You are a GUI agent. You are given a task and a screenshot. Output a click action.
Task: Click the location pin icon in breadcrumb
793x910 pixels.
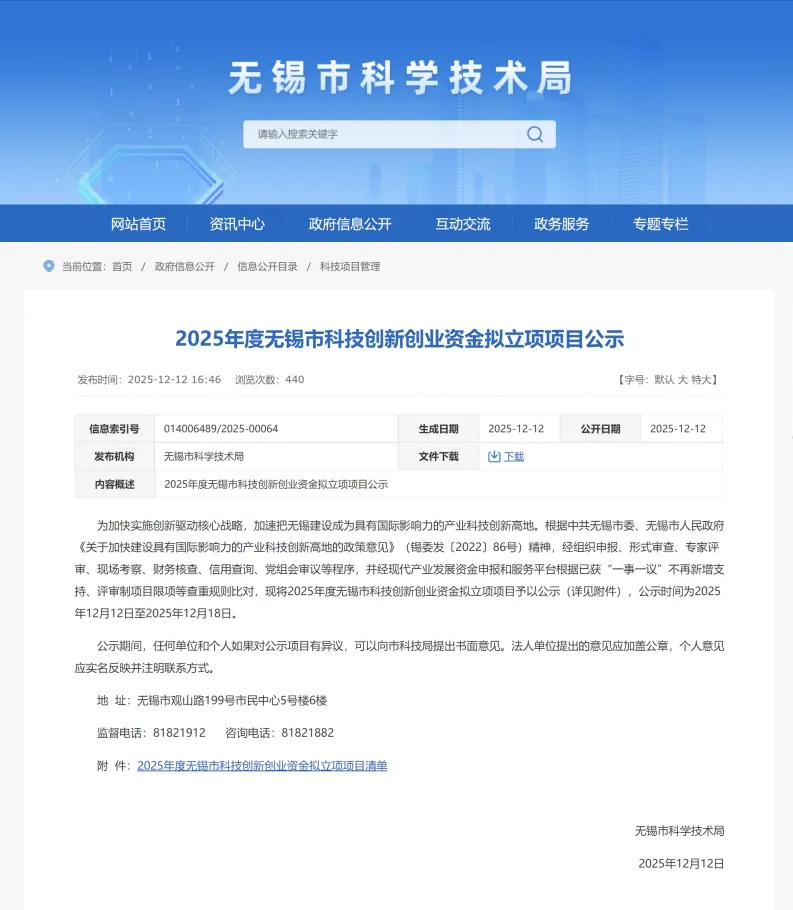pos(49,266)
